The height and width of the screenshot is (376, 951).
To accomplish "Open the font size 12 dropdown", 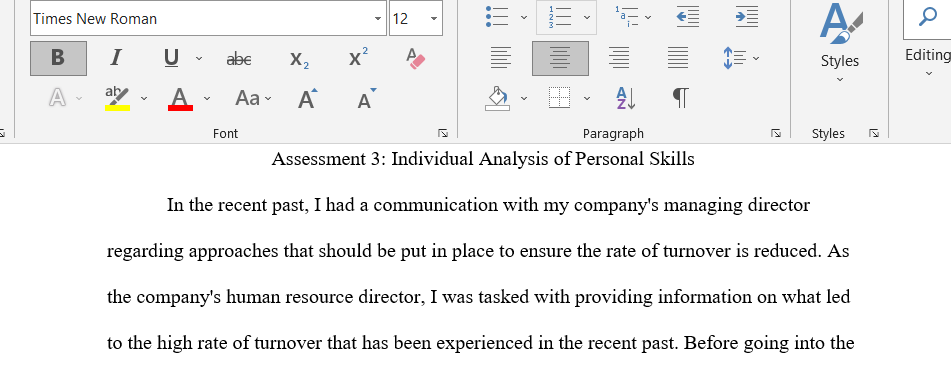I will (x=434, y=19).
